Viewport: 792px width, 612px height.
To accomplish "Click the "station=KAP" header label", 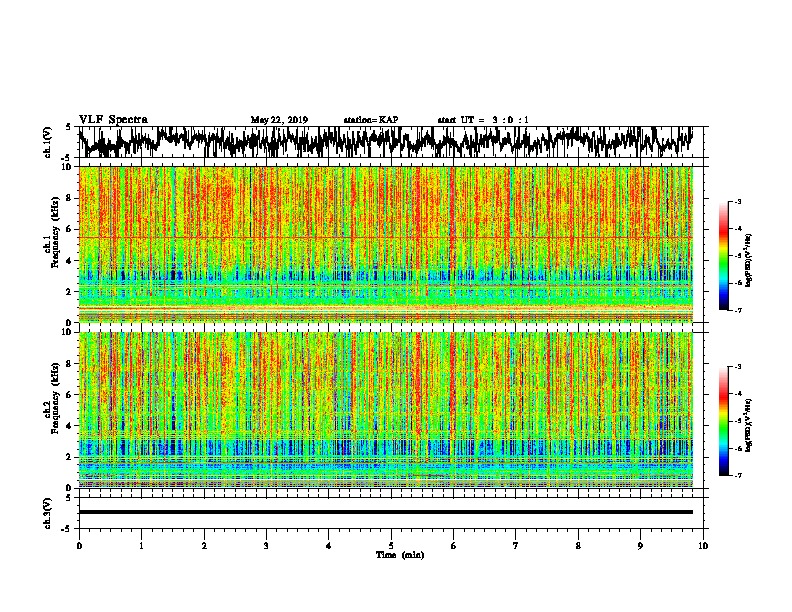I will pyautogui.click(x=371, y=120).
